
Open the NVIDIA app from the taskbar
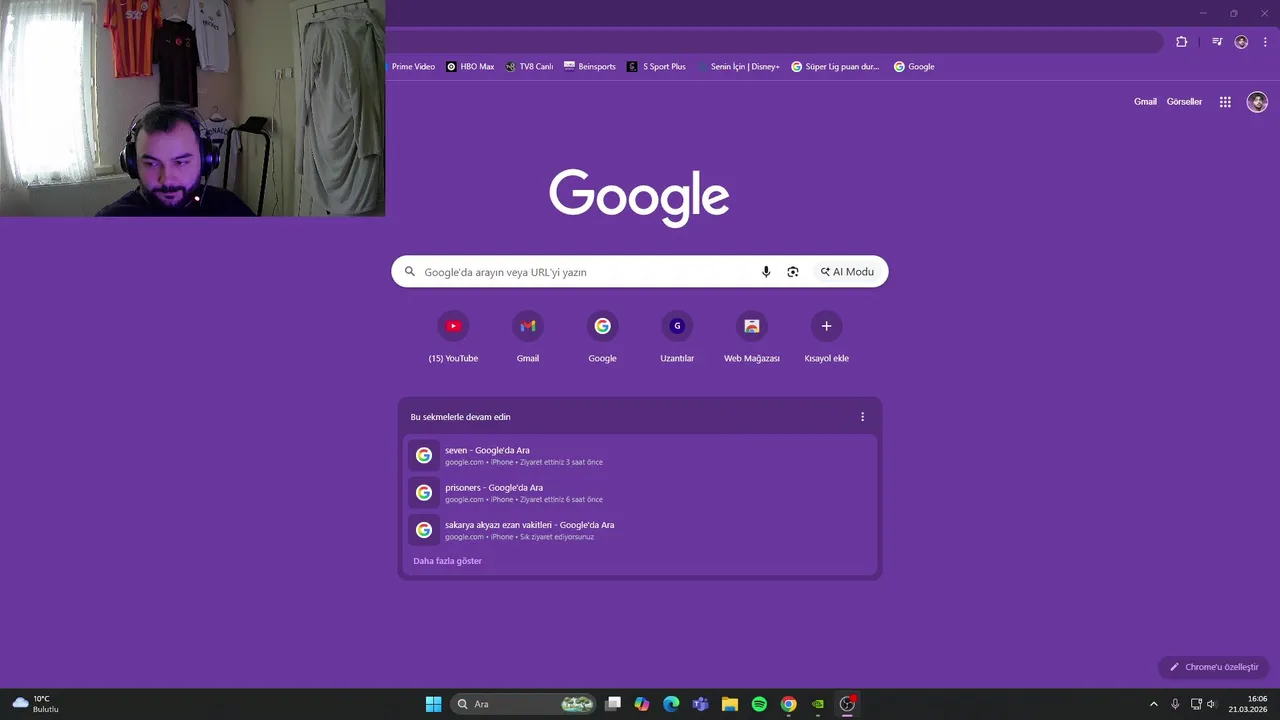click(818, 704)
